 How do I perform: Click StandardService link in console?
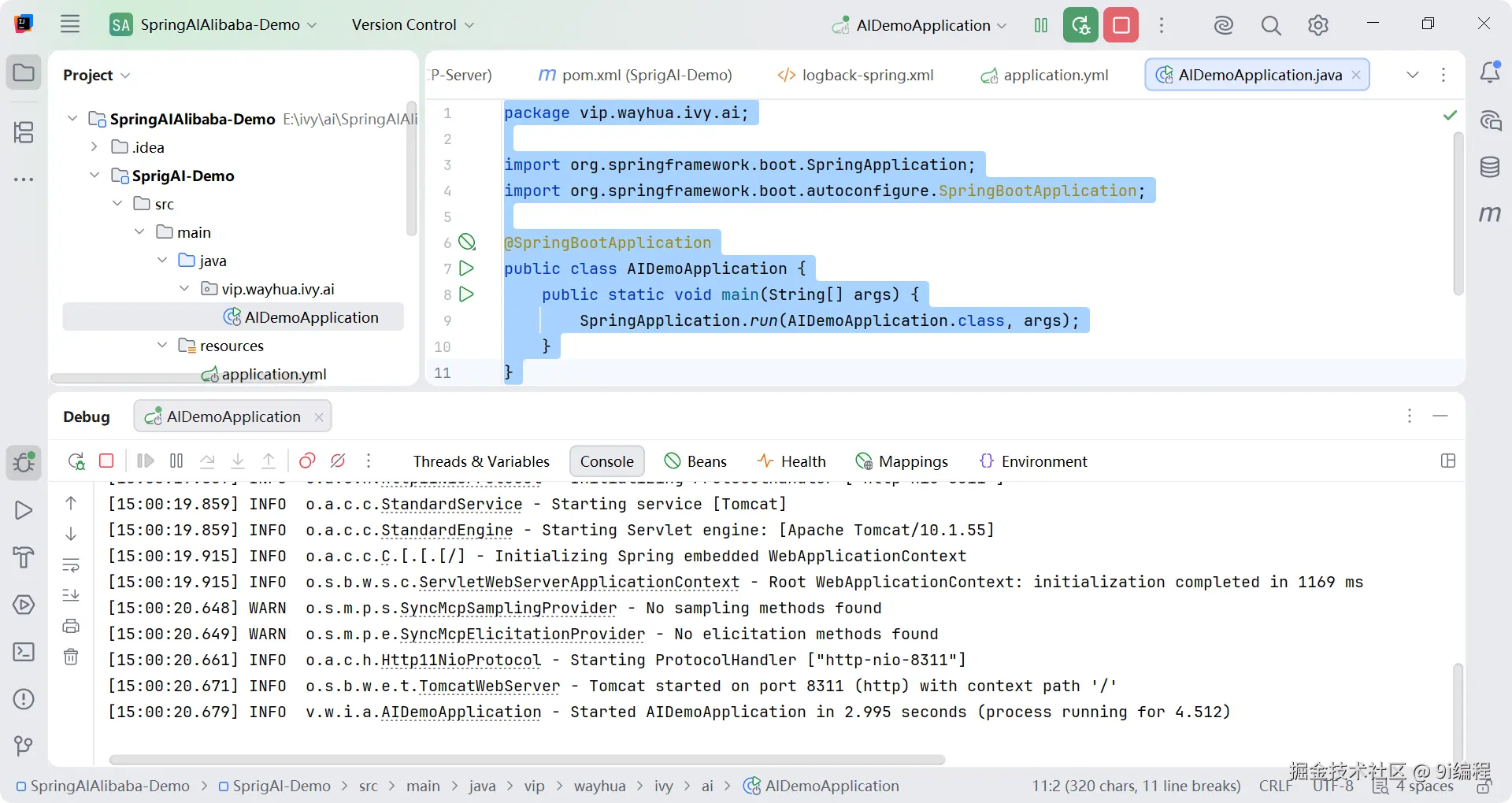pos(451,505)
